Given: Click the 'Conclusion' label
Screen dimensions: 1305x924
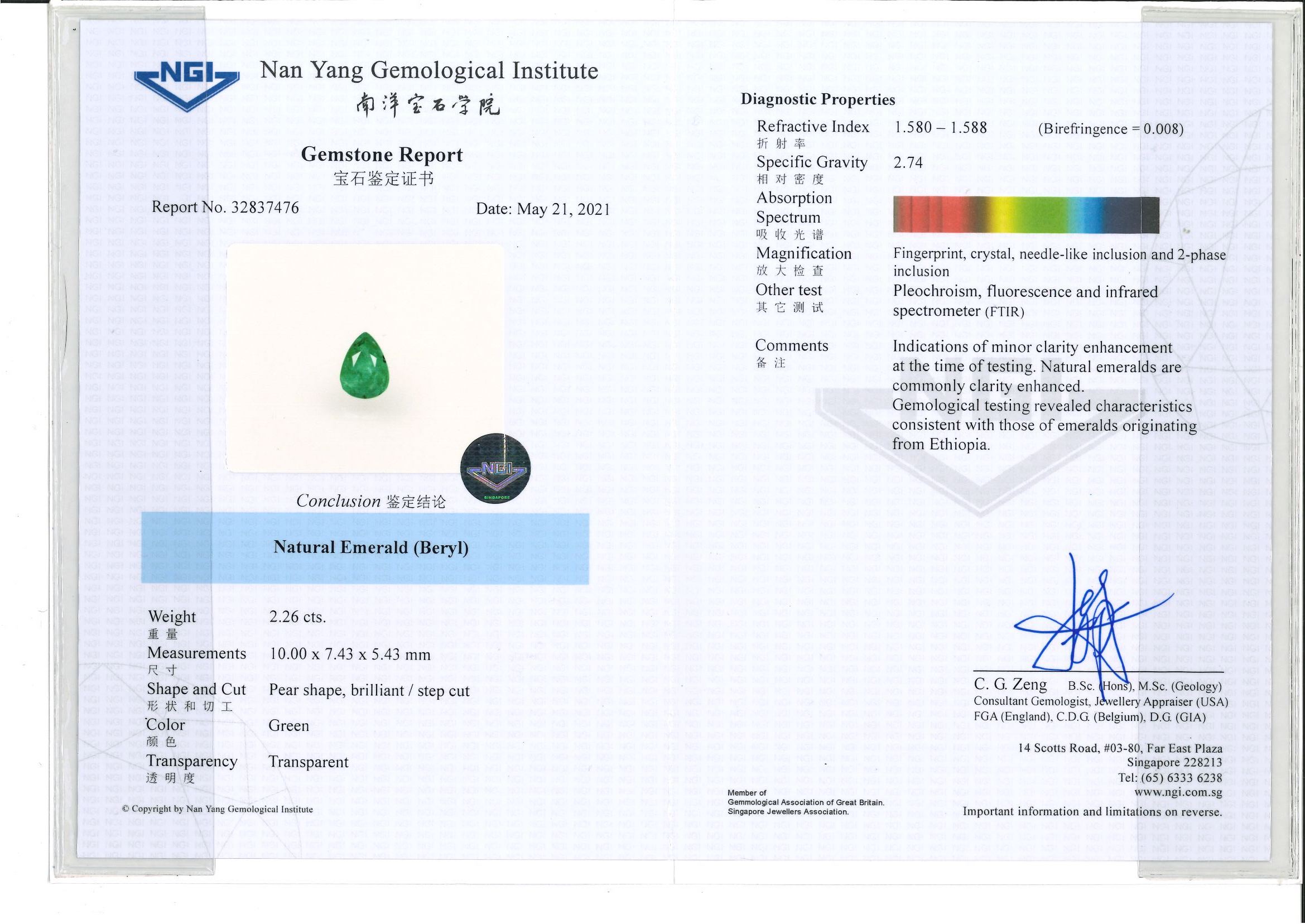Looking at the screenshot, I should tap(339, 501).
